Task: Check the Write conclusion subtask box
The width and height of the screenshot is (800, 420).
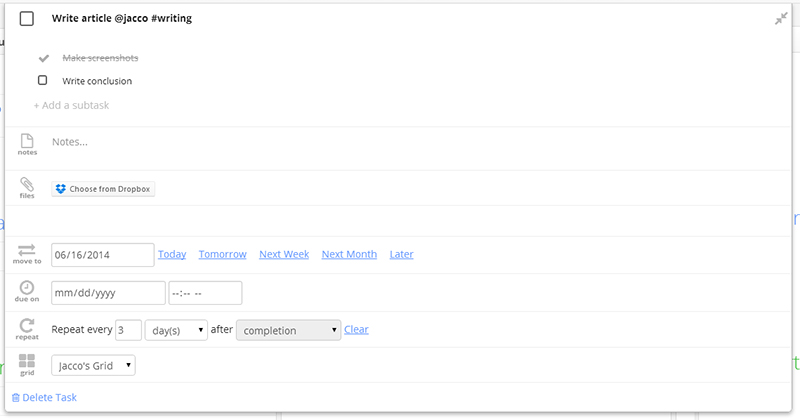Action: click(x=42, y=80)
